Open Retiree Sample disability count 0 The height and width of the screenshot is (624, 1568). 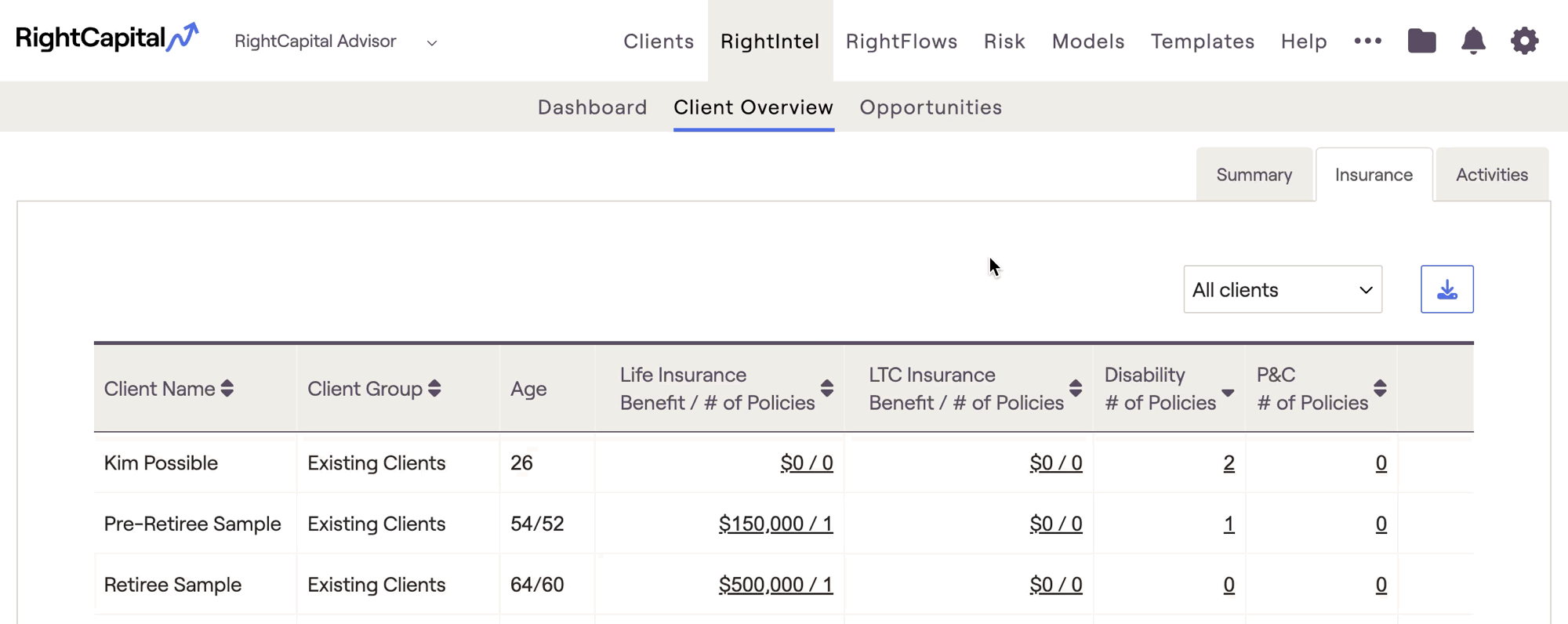pos(1229,585)
